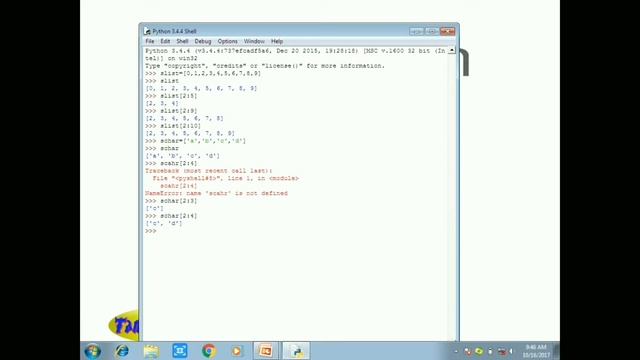Maximize the Python Shell window
Screen dimensions: 640x360
[x=431, y=31]
